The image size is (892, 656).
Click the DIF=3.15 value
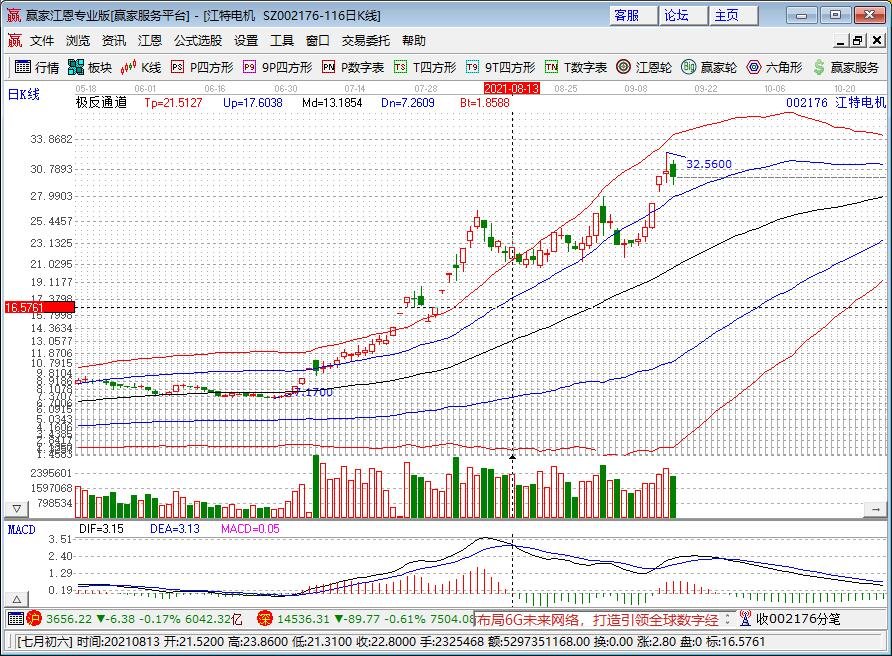pyautogui.click(x=101, y=529)
